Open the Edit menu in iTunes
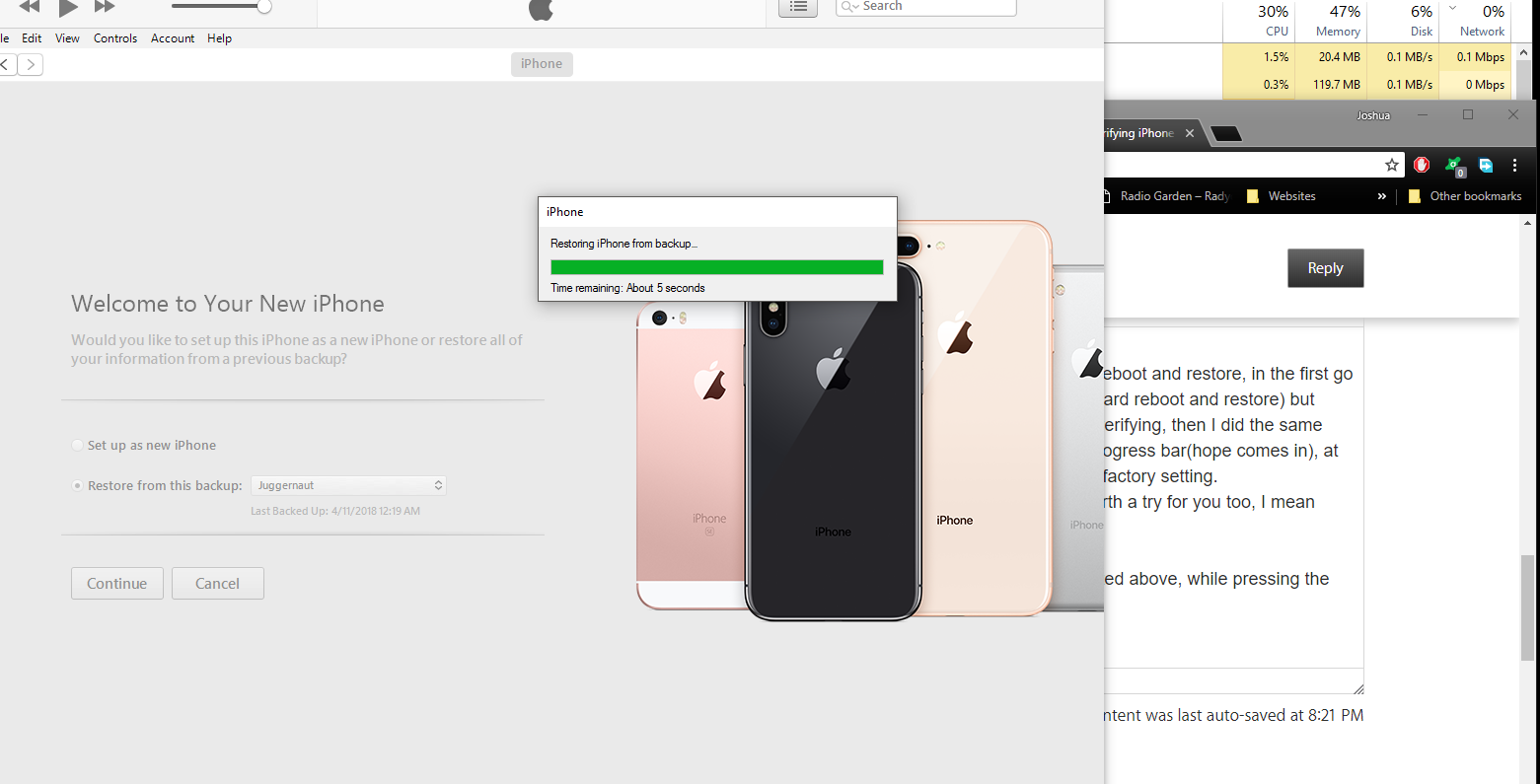 32,38
